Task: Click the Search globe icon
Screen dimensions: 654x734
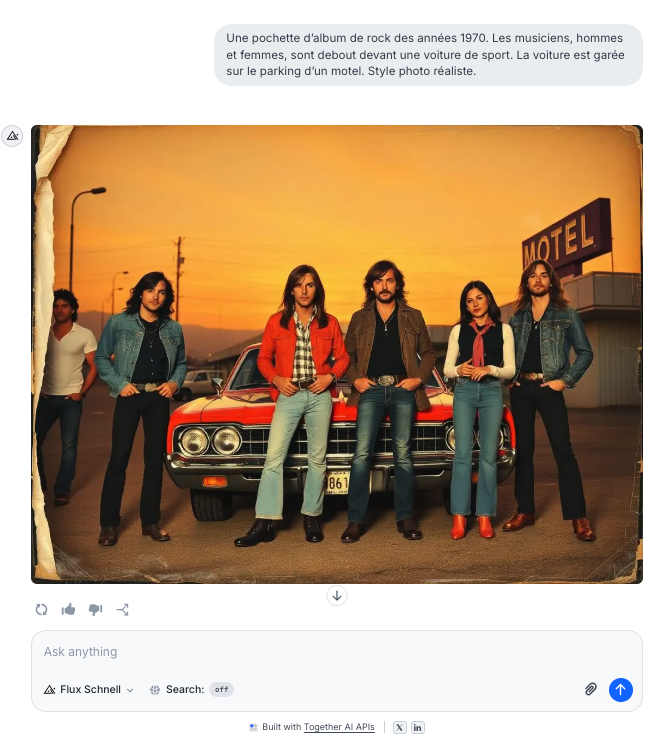Action: coord(155,690)
